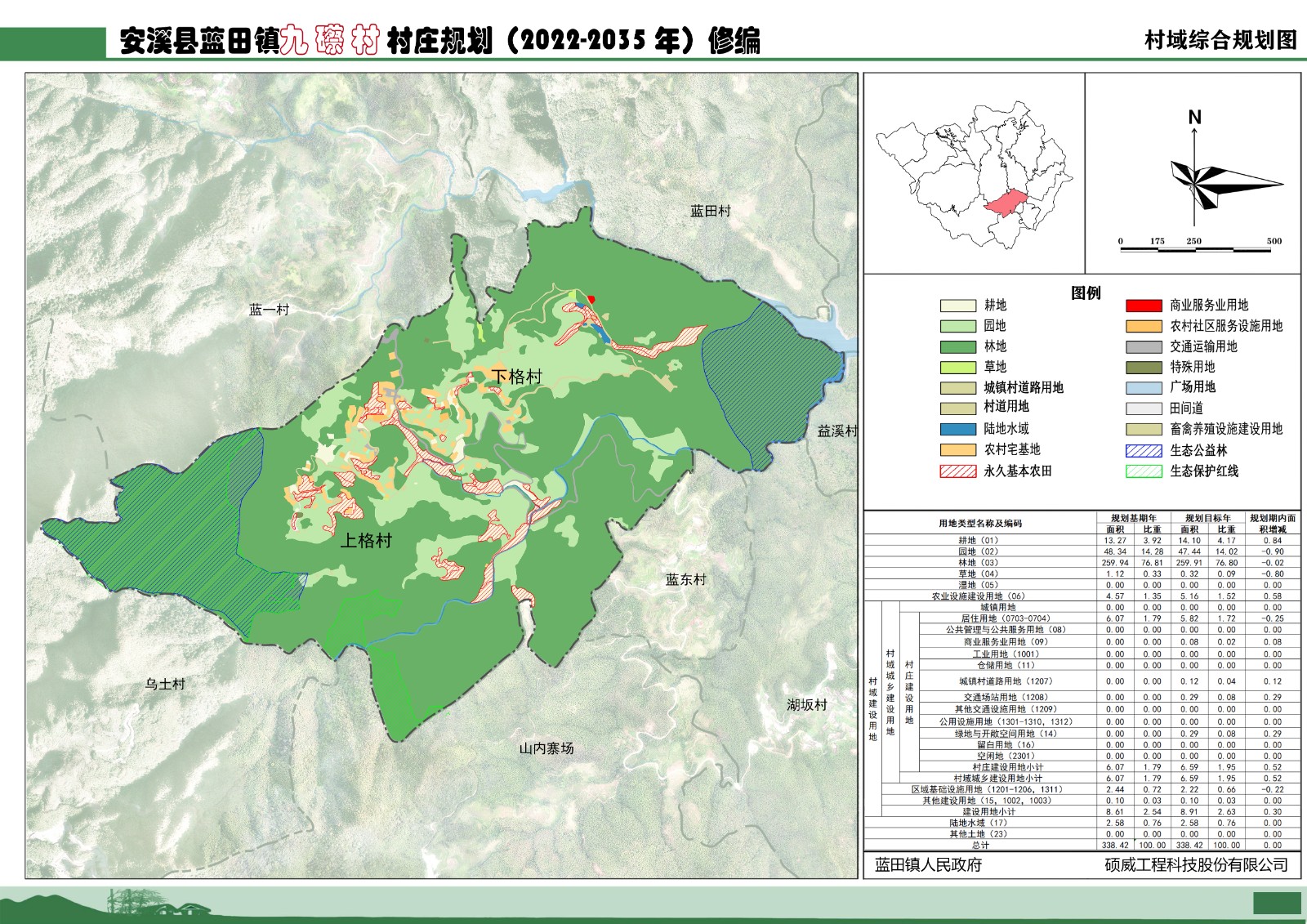Image resolution: width=1307 pixels, height=924 pixels.
Task: Select the 乌土村 village label
Action: [165, 685]
